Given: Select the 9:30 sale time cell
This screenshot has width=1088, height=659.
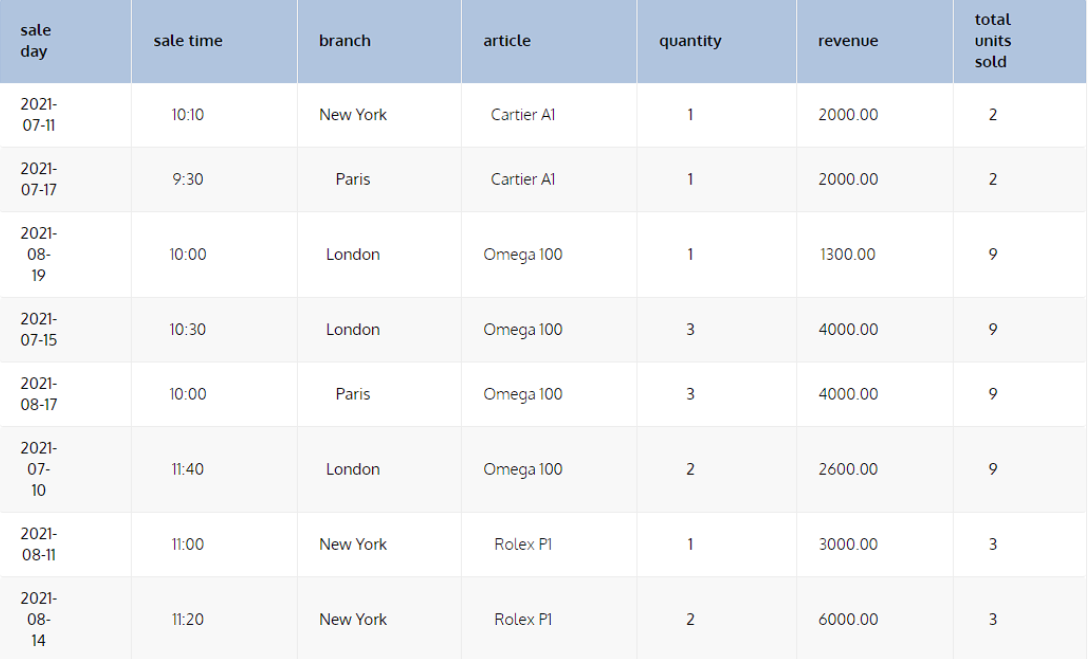Looking at the screenshot, I should click(x=188, y=180).
